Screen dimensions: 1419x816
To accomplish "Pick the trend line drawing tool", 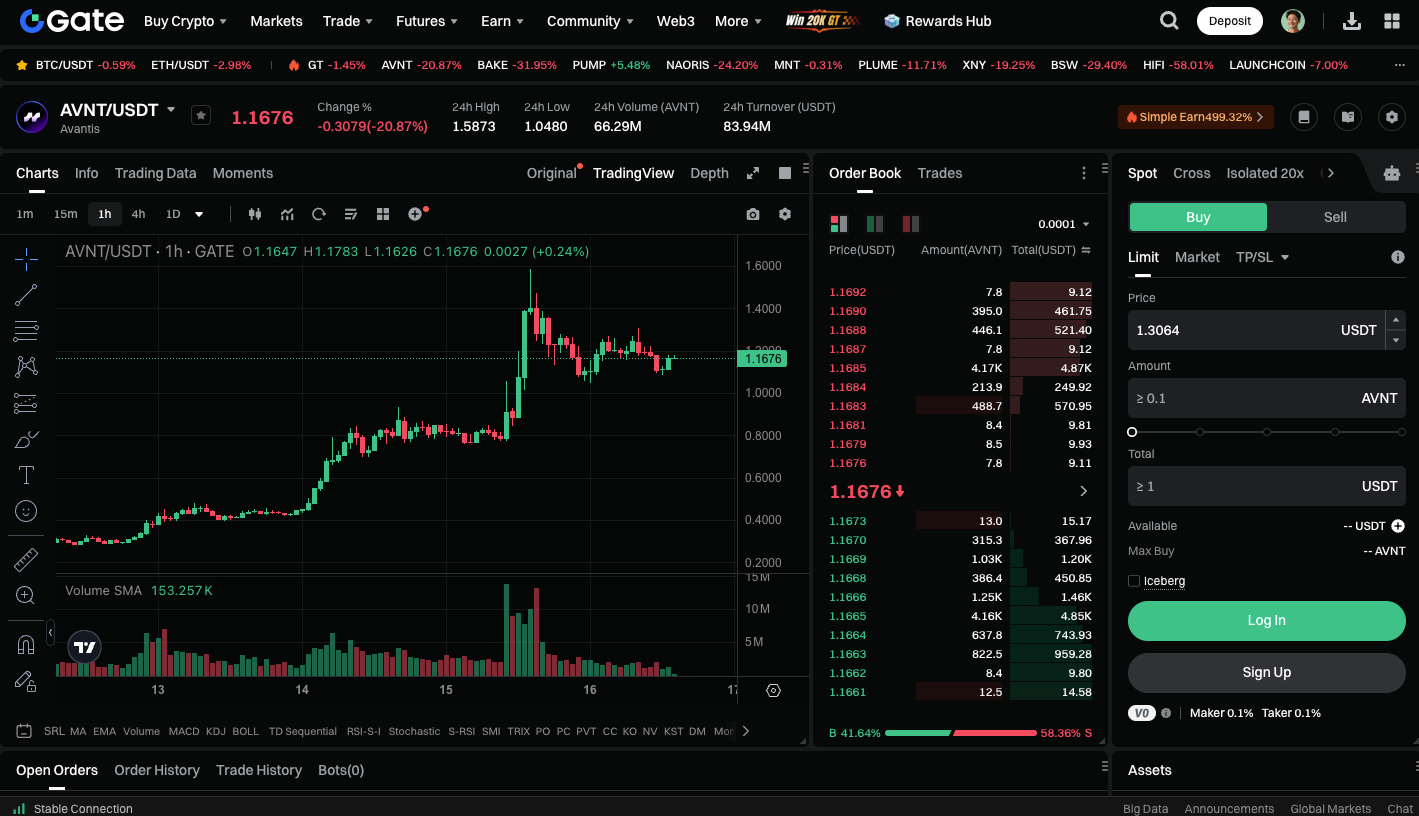I will pyautogui.click(x=25, y=294).
